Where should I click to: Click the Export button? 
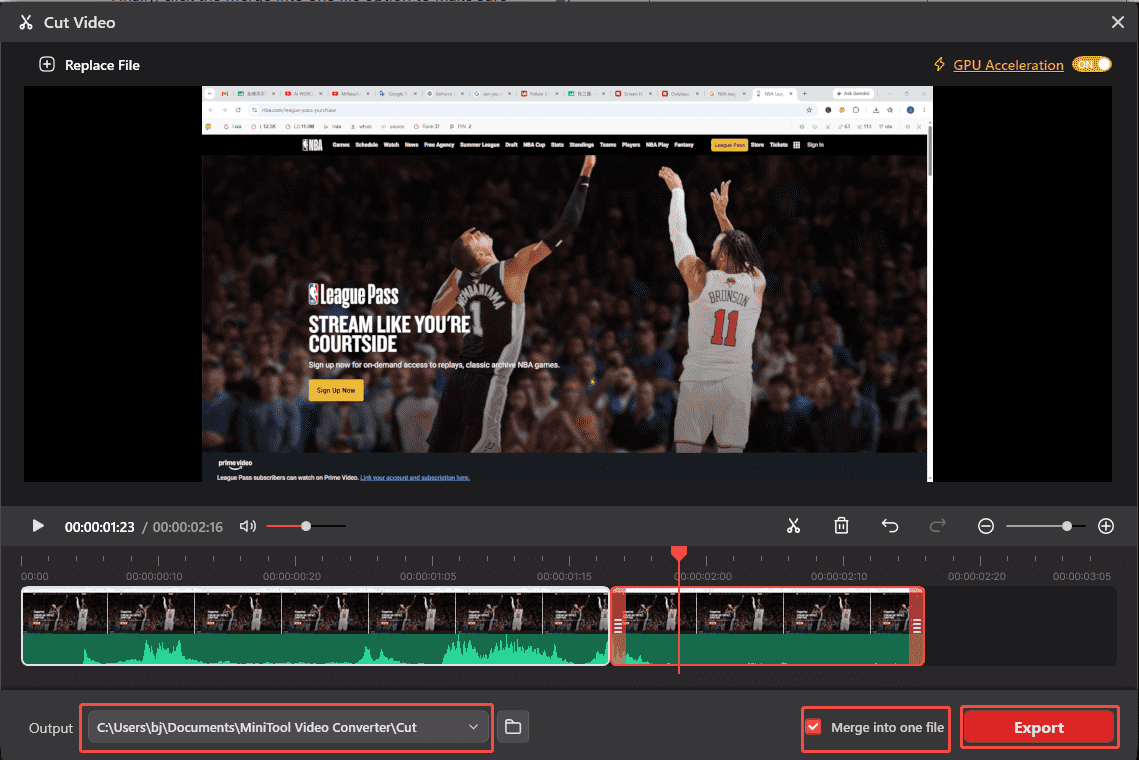pos(1039,728)
